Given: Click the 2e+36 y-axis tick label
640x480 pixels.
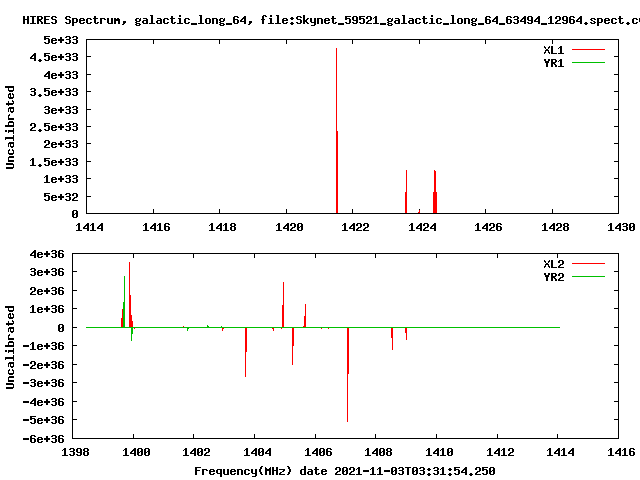Looking at the screenshot, I should pyautogui.click(x=47, y=291).
